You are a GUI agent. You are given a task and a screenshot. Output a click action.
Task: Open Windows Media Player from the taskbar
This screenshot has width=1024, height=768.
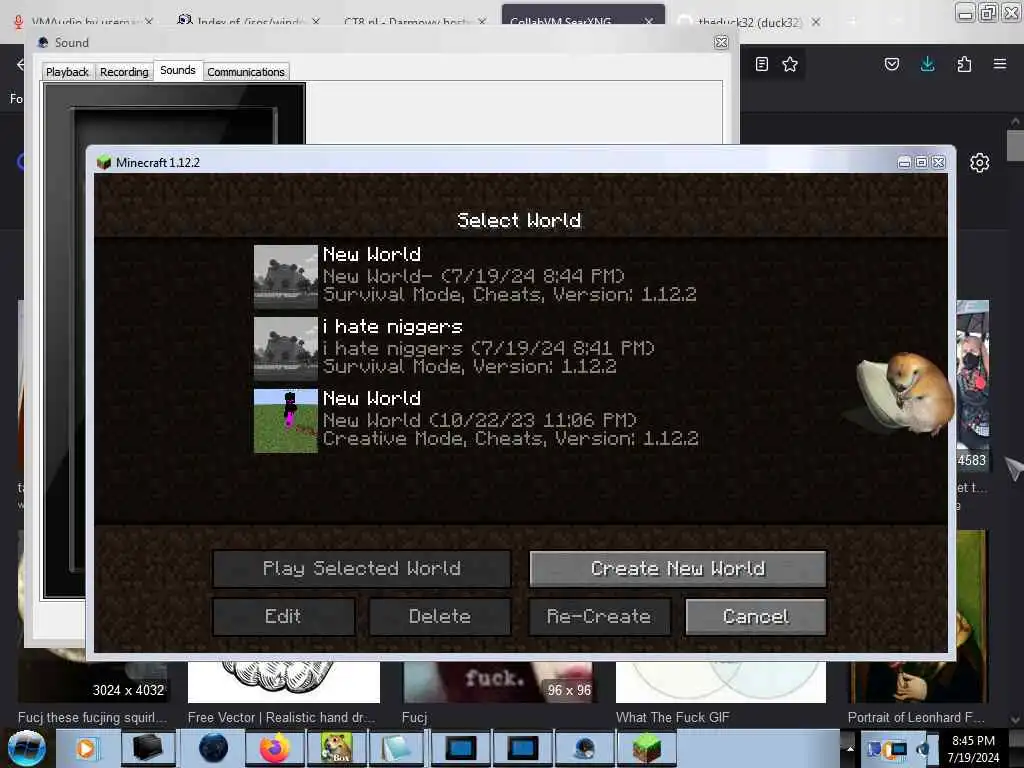pyautogui.click(x=86, y=748)
